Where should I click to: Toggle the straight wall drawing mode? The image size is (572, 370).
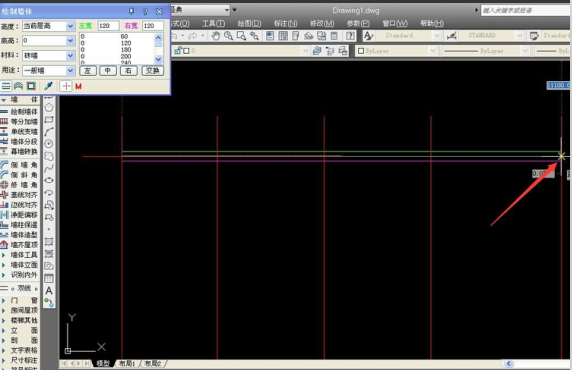point(6,86)
